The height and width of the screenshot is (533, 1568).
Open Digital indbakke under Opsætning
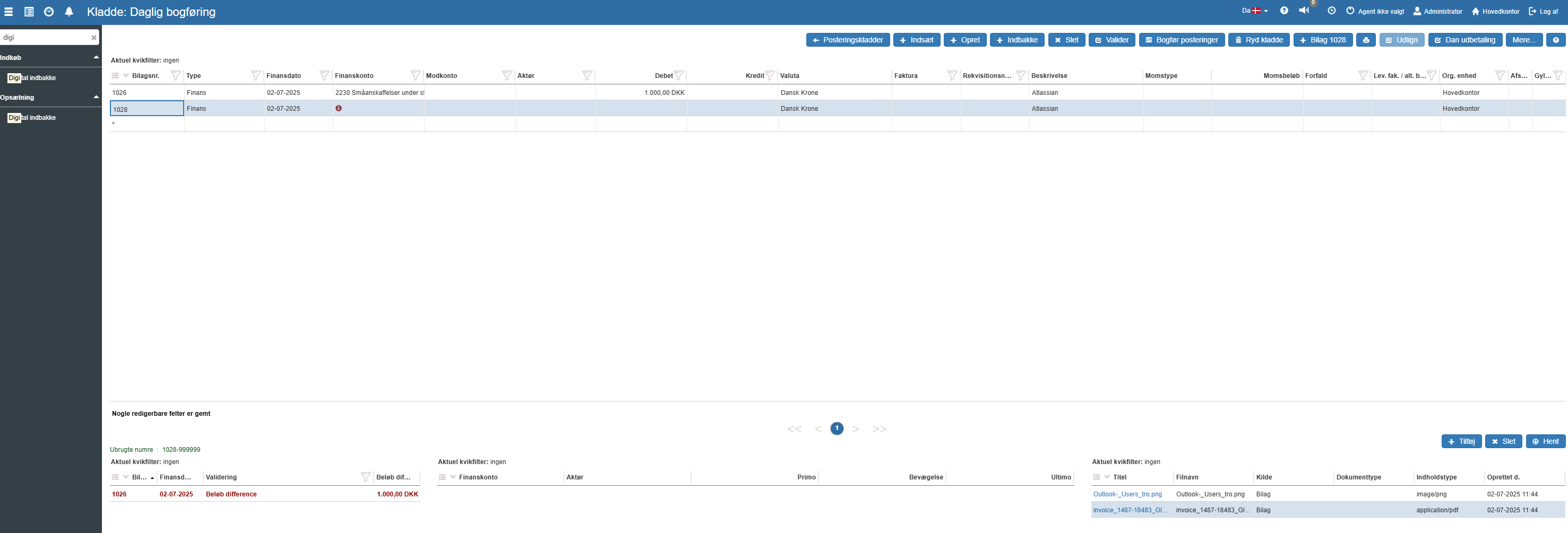(32, 117)
